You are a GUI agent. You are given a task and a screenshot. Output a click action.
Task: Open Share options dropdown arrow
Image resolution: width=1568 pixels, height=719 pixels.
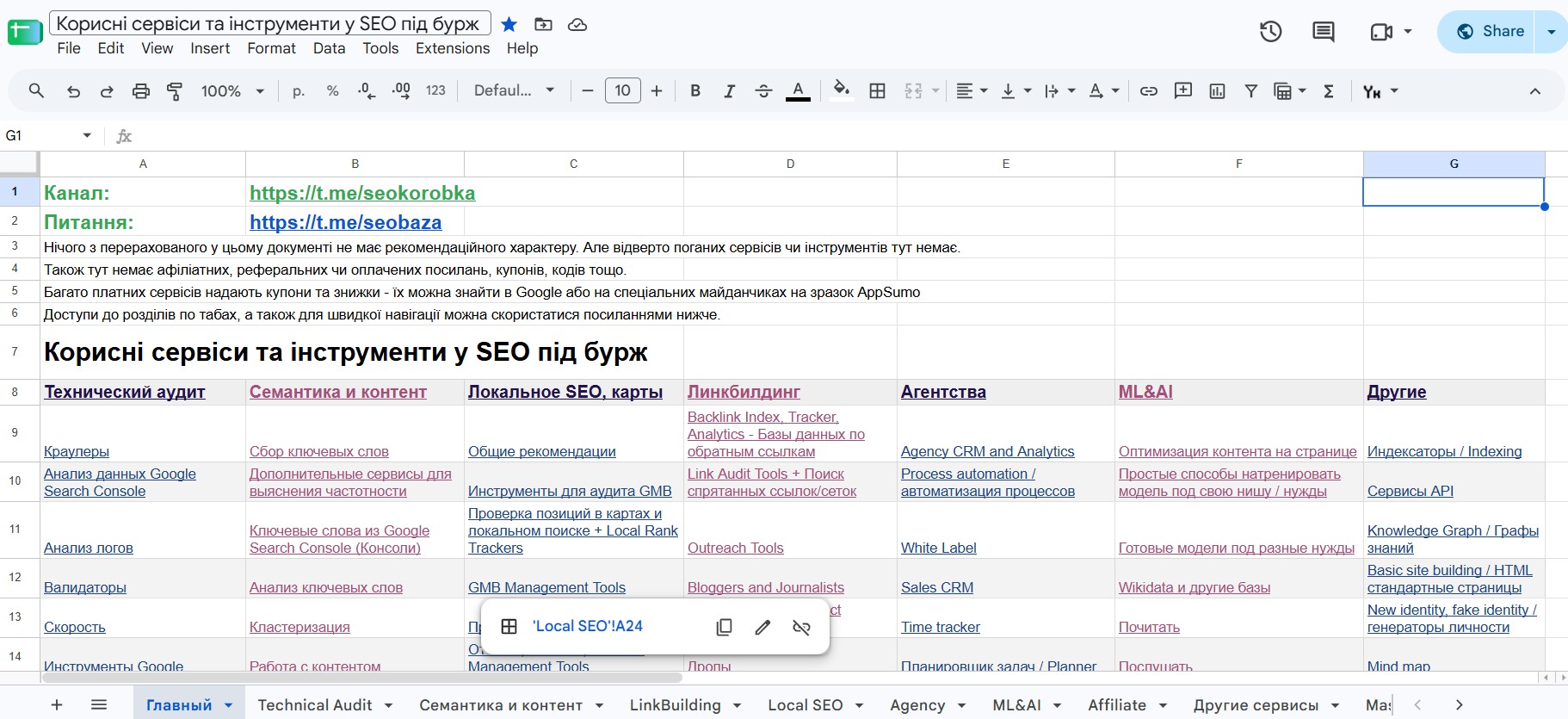tap(1551, 32)
